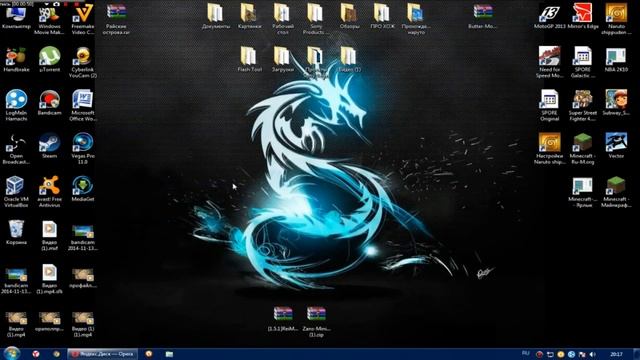Open the Картинки folder
The height and width of the screenshot is (360, 640).
click(x=249, y=17)
